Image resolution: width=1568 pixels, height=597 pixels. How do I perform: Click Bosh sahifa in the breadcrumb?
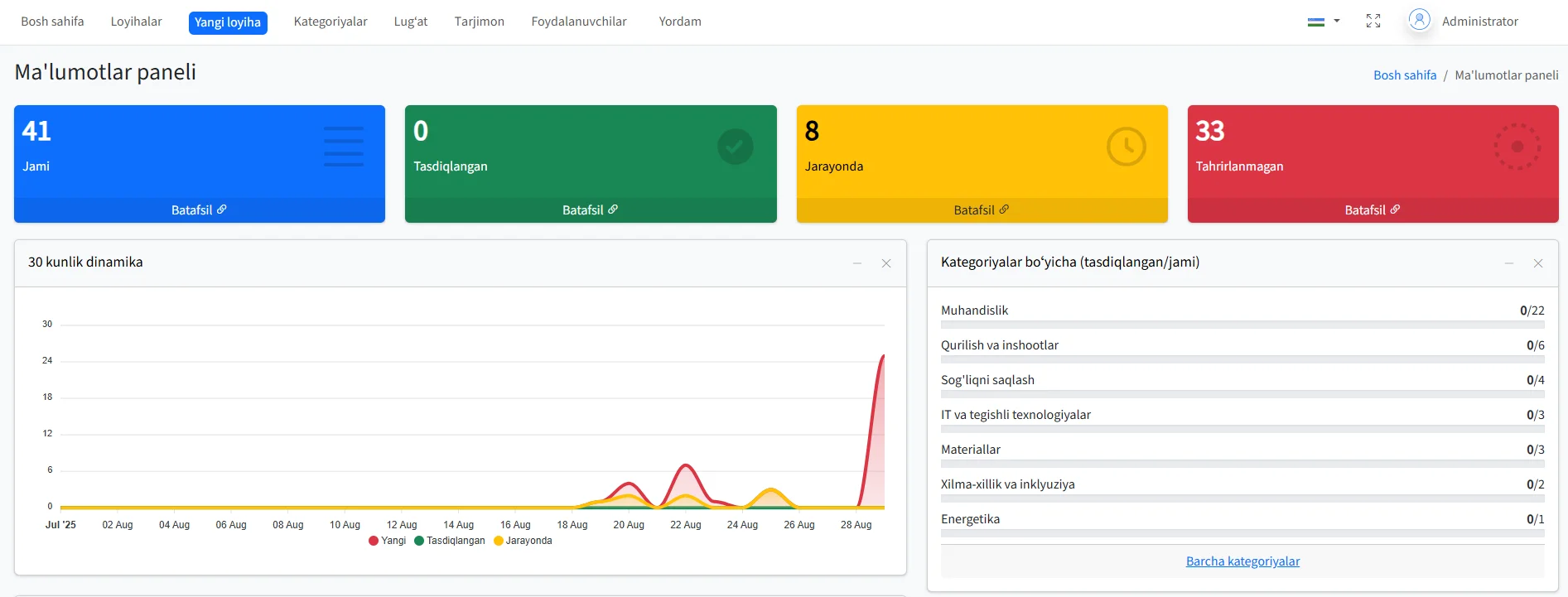coord(1404,75)
